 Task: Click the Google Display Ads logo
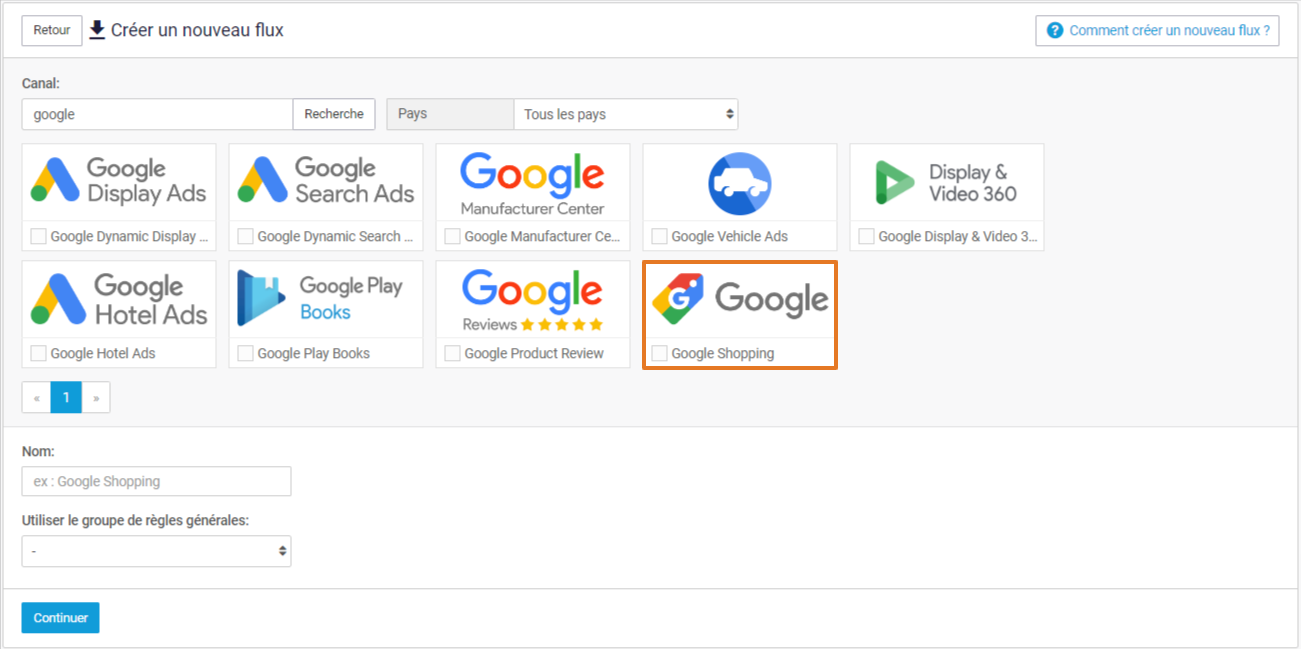click(x=119, y=181)
